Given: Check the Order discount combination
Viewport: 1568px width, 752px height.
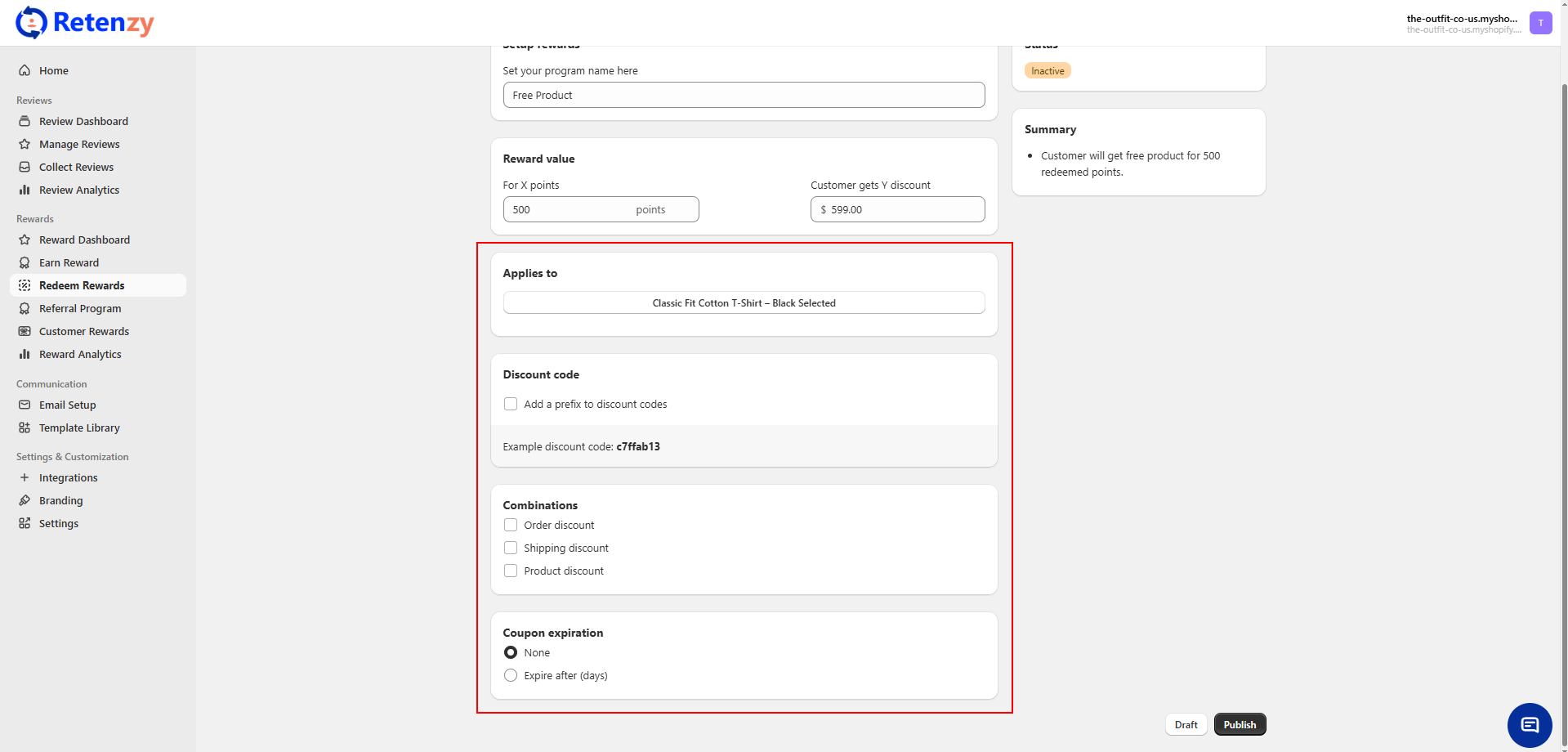Looking at the screenshot, I should click(511, 525).
